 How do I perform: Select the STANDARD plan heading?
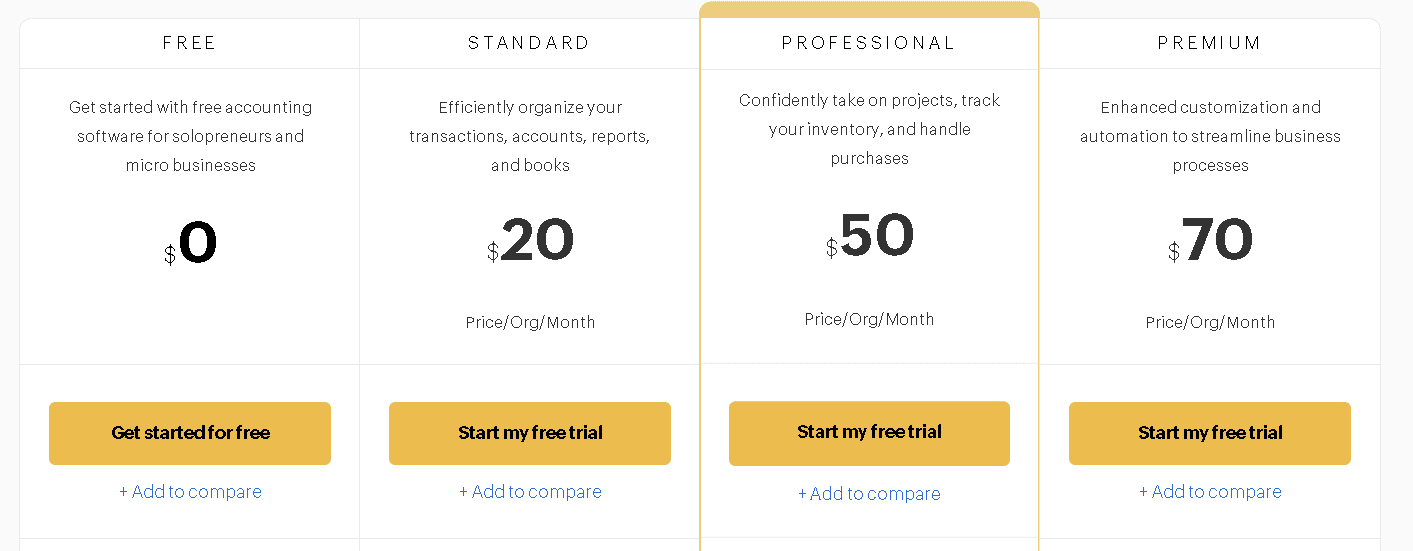[x=530, y=43]
